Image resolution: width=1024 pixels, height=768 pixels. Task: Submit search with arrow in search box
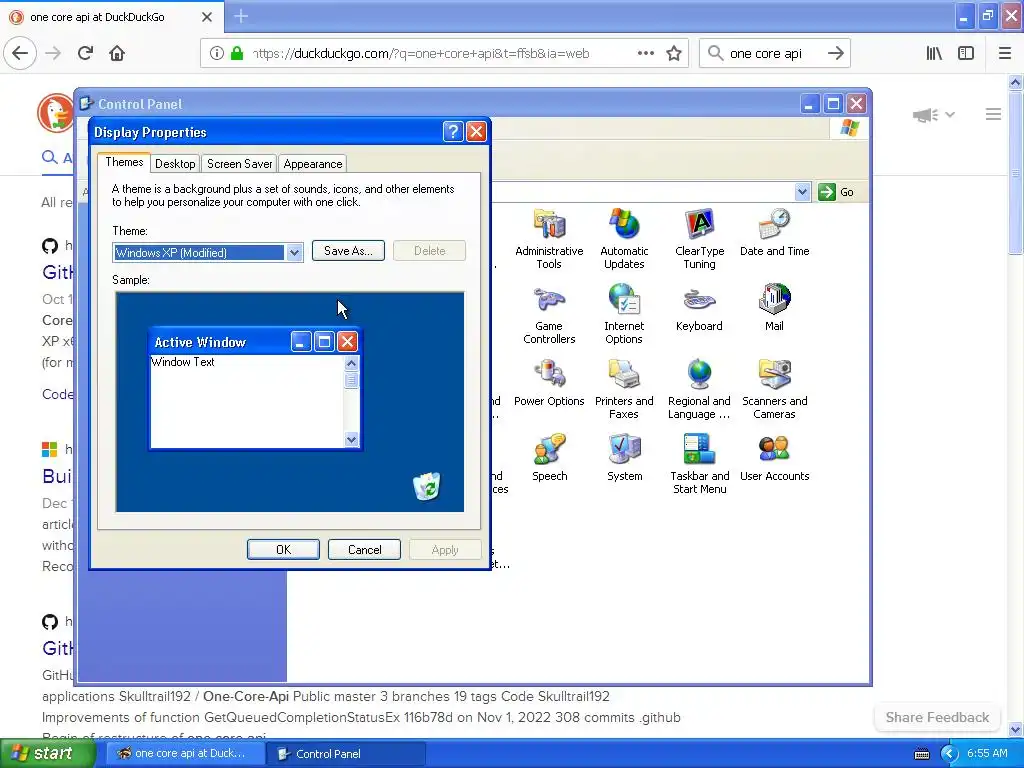(835, 54)
